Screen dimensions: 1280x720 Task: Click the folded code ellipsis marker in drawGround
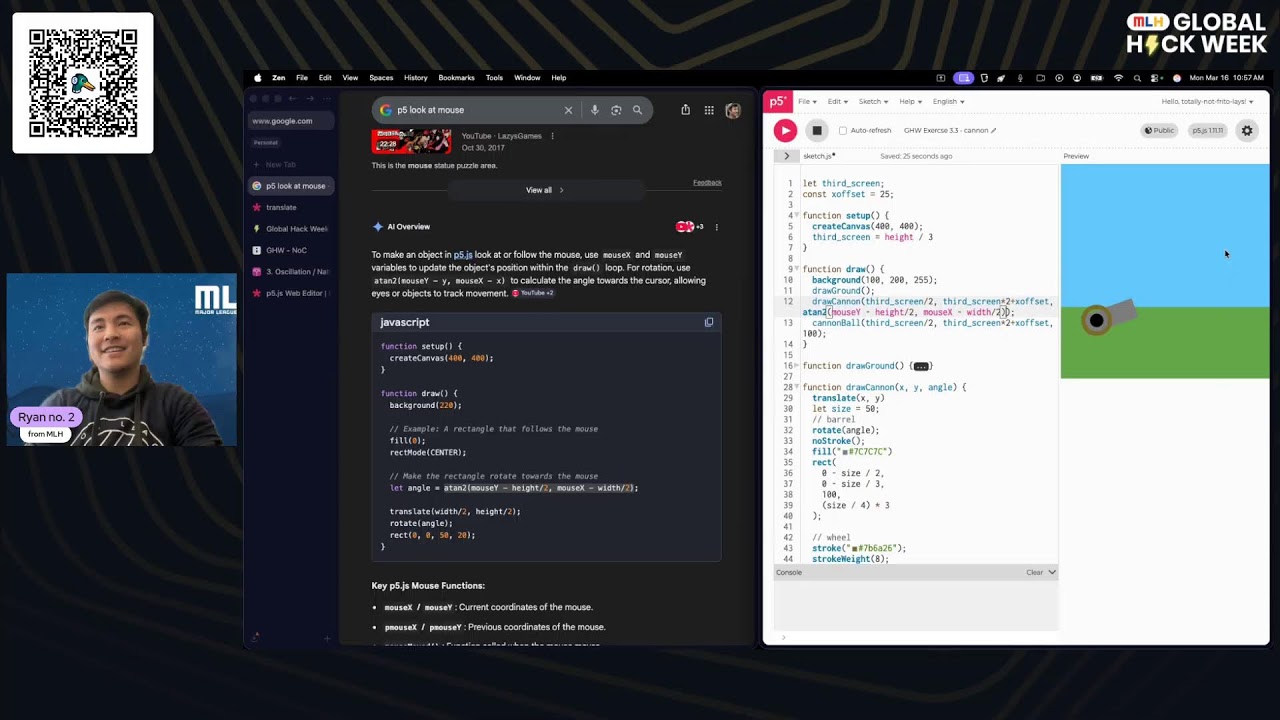tap(921, 366)
